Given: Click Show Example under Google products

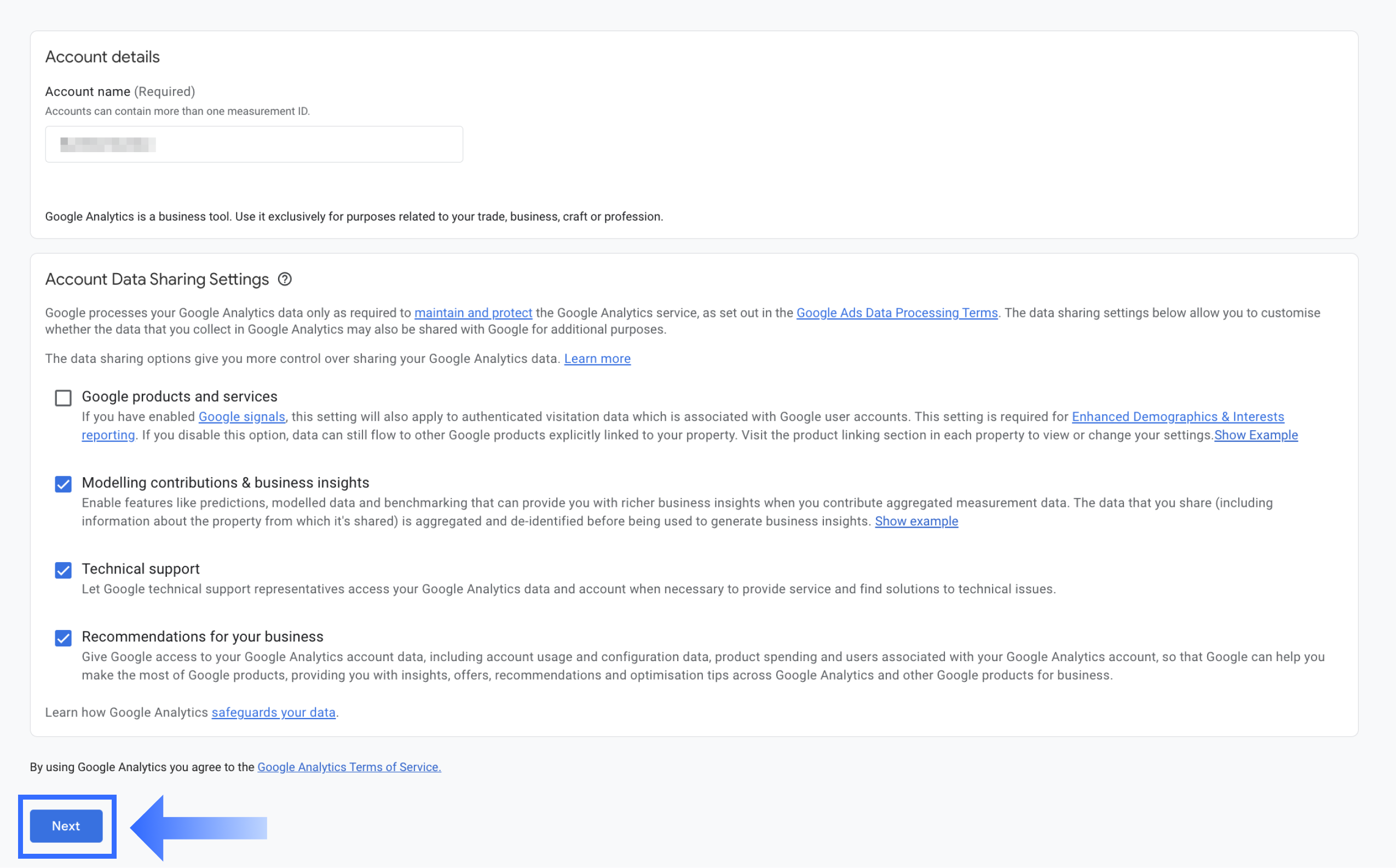Looking at the screenshot, I should click(1255, 435).
